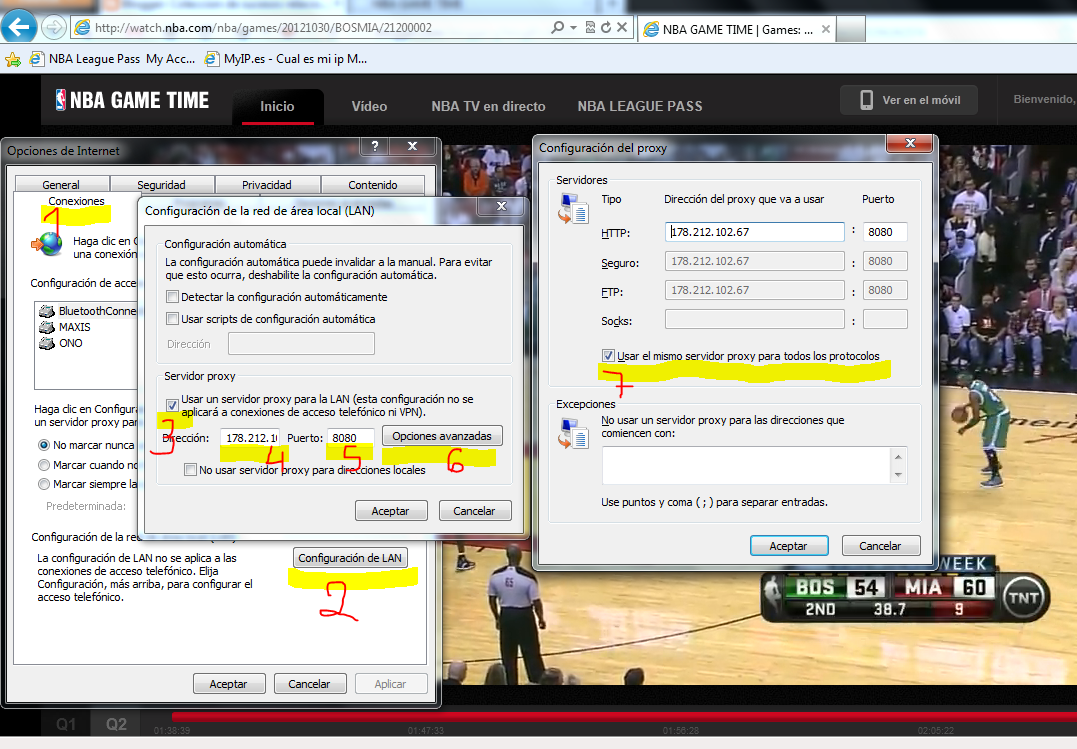Switch to General tab in Opciones de Internet
1077x749 pixels.
[61, 184]
